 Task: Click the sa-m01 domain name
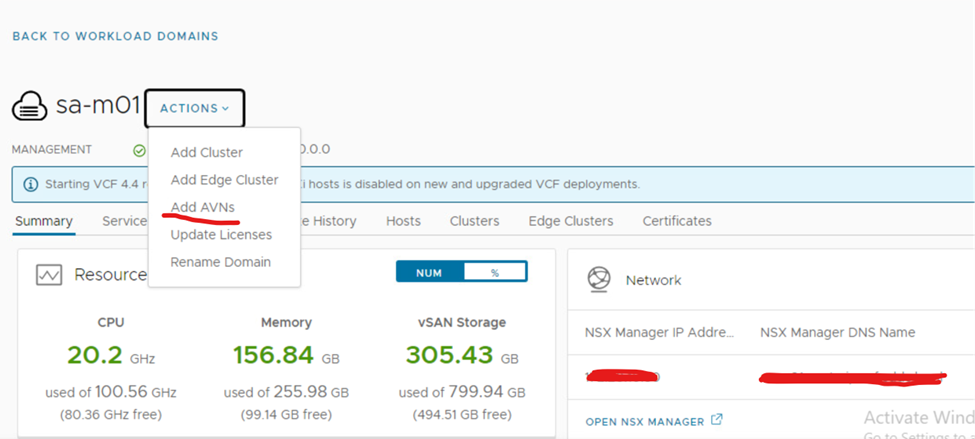click(98, 106)
